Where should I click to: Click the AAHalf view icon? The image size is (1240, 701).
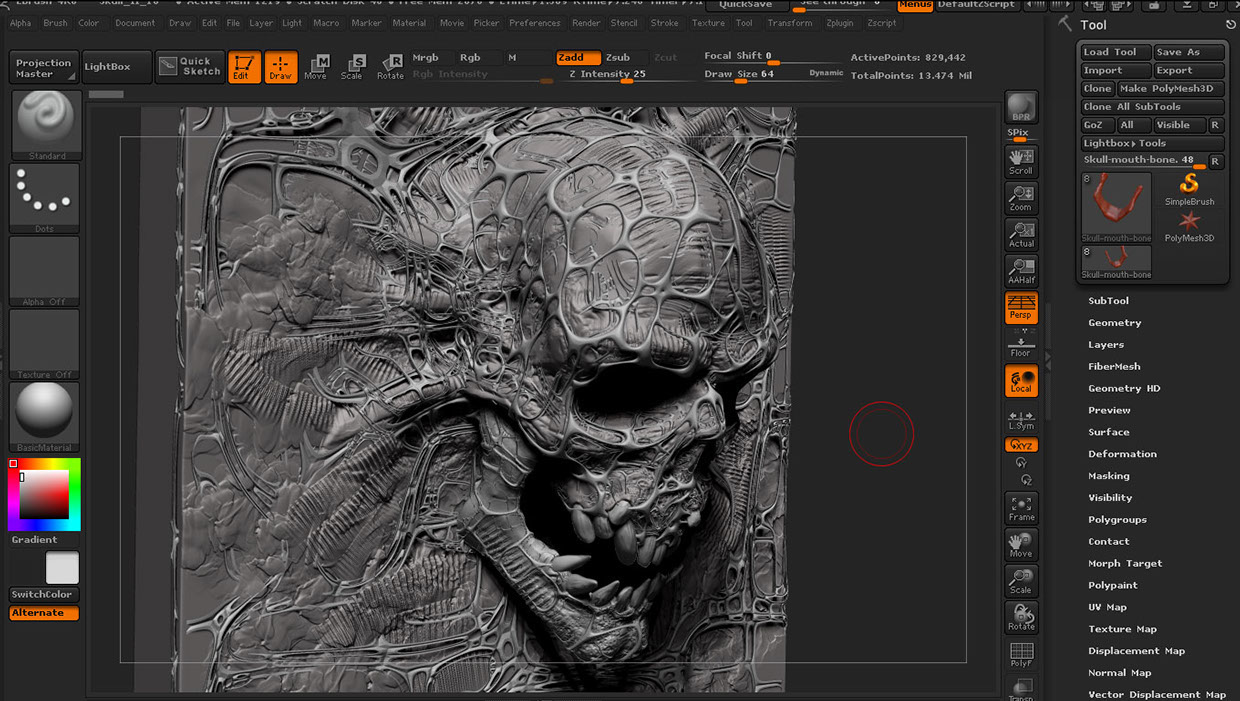pyautogui.click(x=1021, y=271)
